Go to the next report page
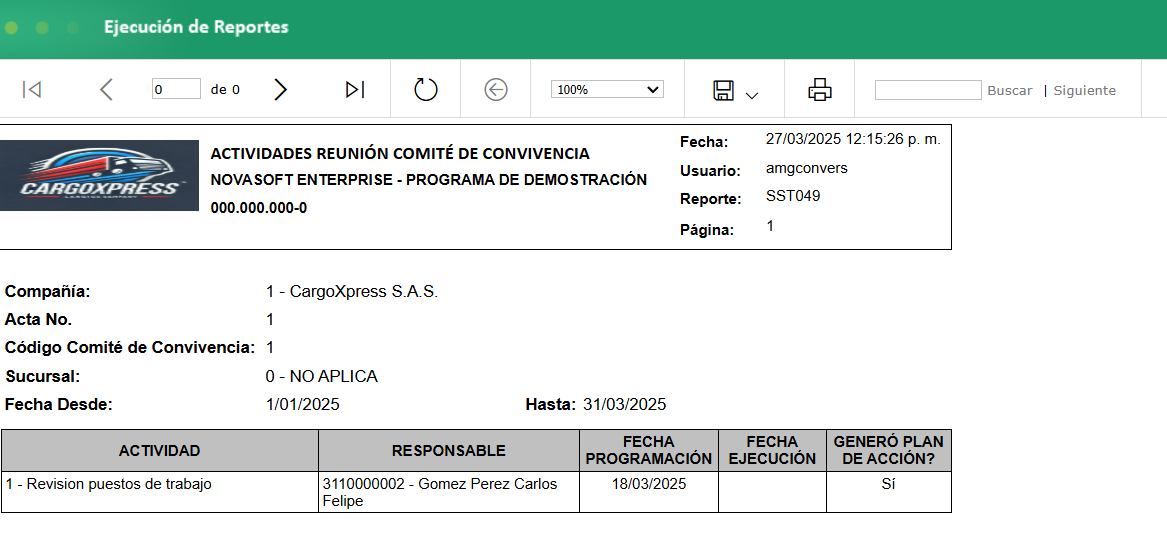Image resolution: width=1167 pixels, height=556 pixels. [280, 89]
